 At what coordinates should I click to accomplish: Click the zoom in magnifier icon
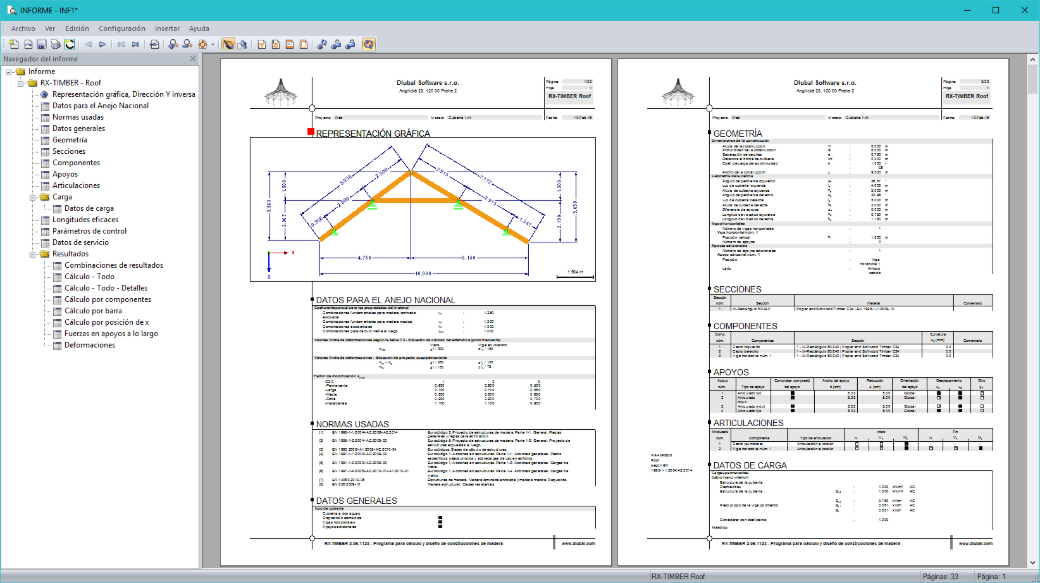[173, 44]
